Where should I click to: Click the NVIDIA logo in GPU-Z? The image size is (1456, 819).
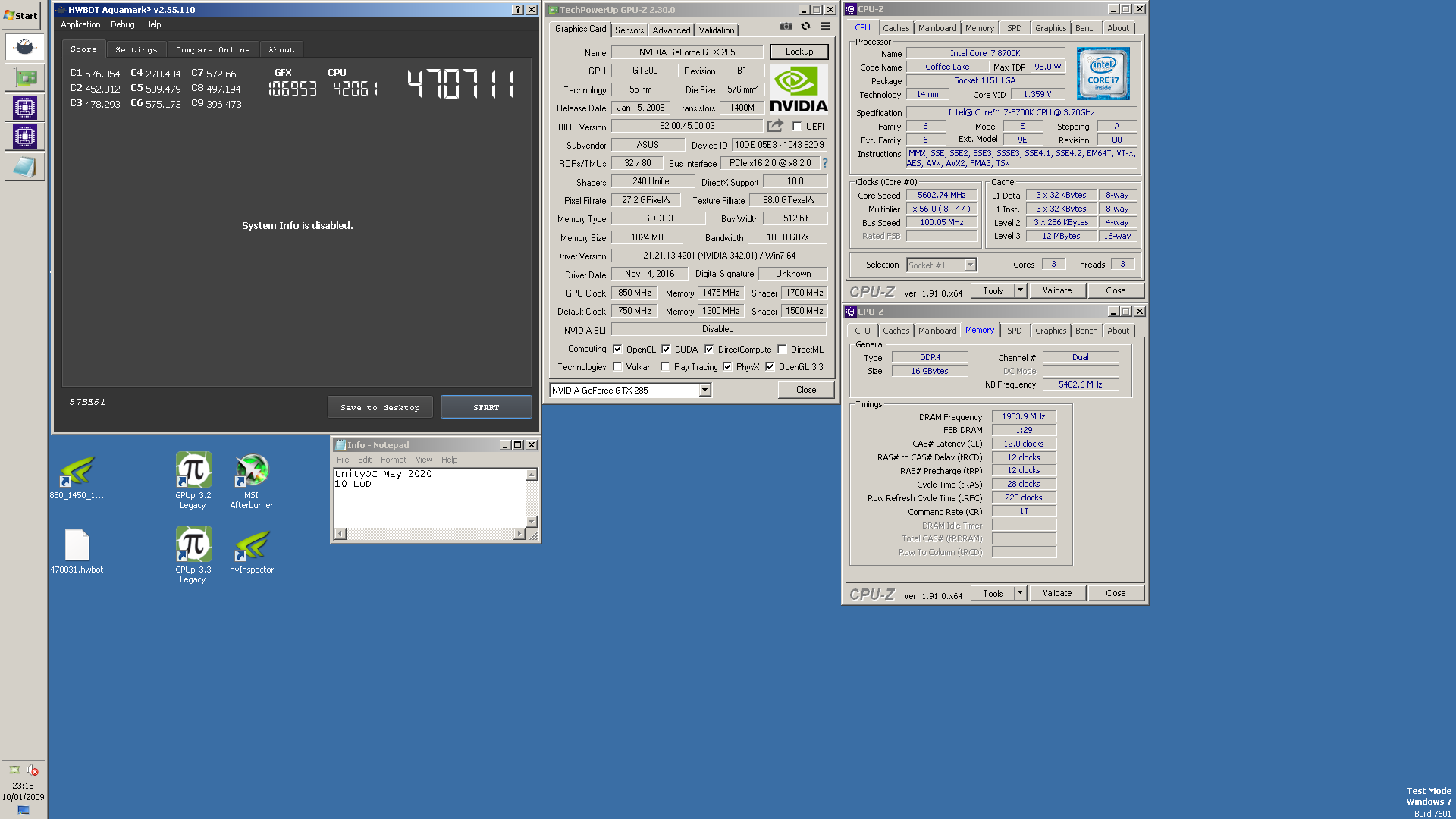[799, 88]
